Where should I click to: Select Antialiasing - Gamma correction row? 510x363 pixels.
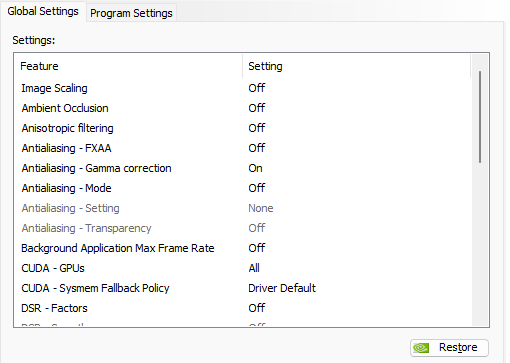tap(243, 168)
